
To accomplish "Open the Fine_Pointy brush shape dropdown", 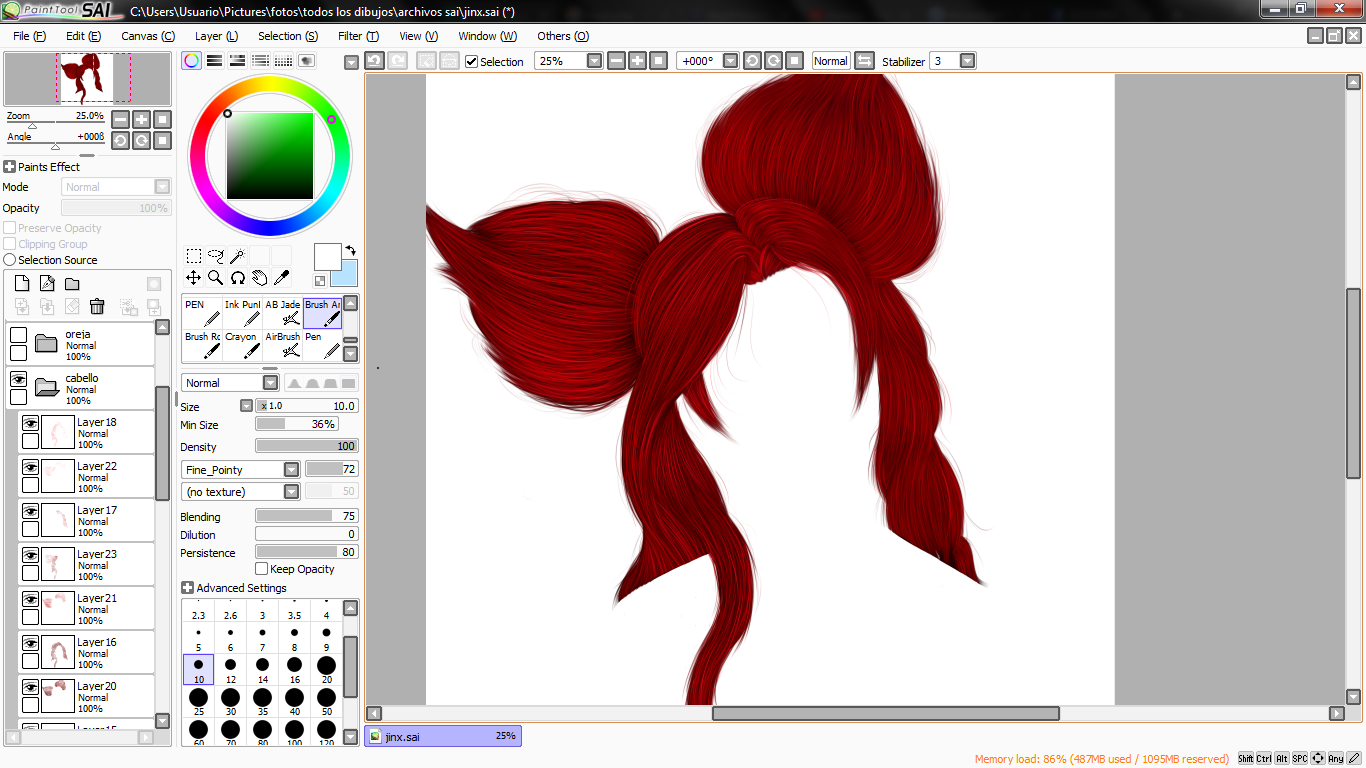I will (291, 470).
